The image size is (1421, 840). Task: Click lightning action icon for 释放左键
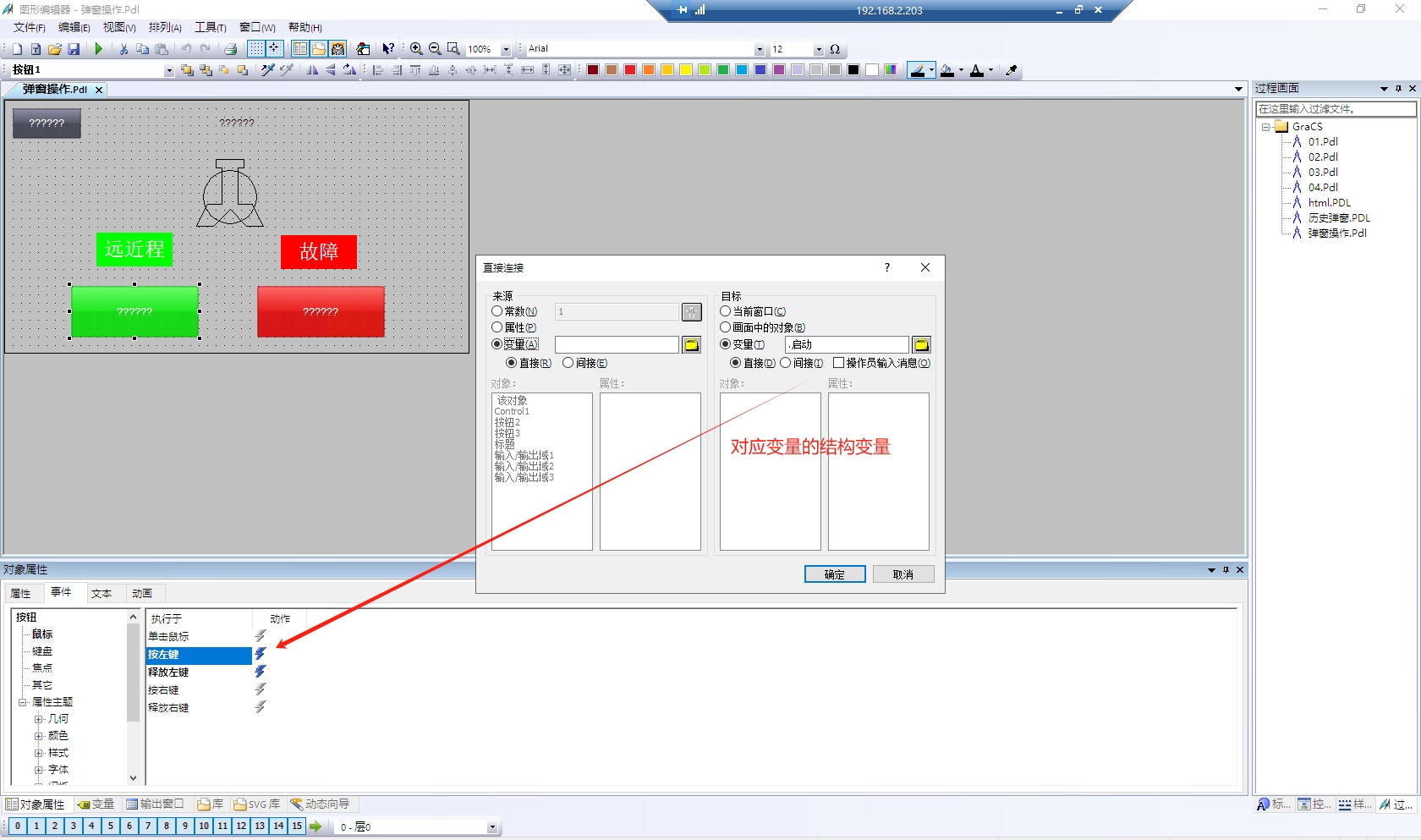pyautogui.click(x=261, y=672)
